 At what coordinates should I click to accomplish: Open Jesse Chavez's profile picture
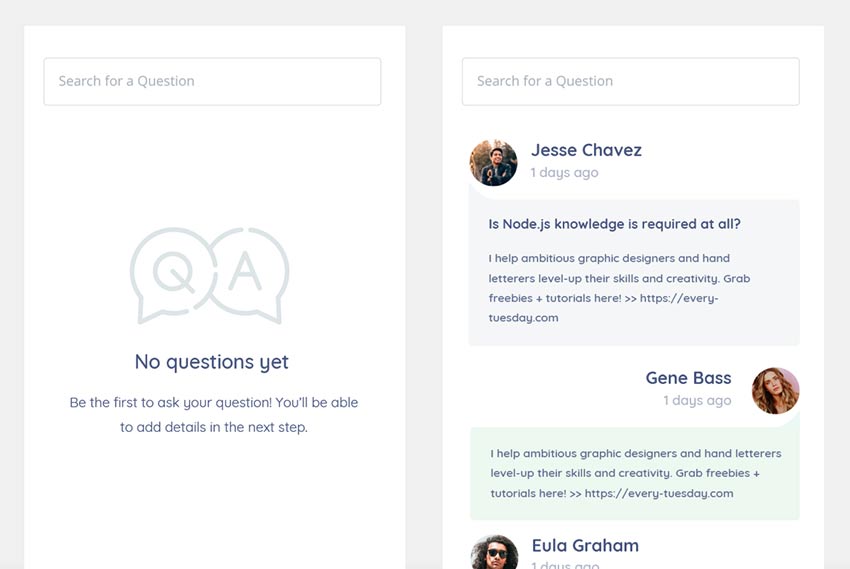pos(493,162)
